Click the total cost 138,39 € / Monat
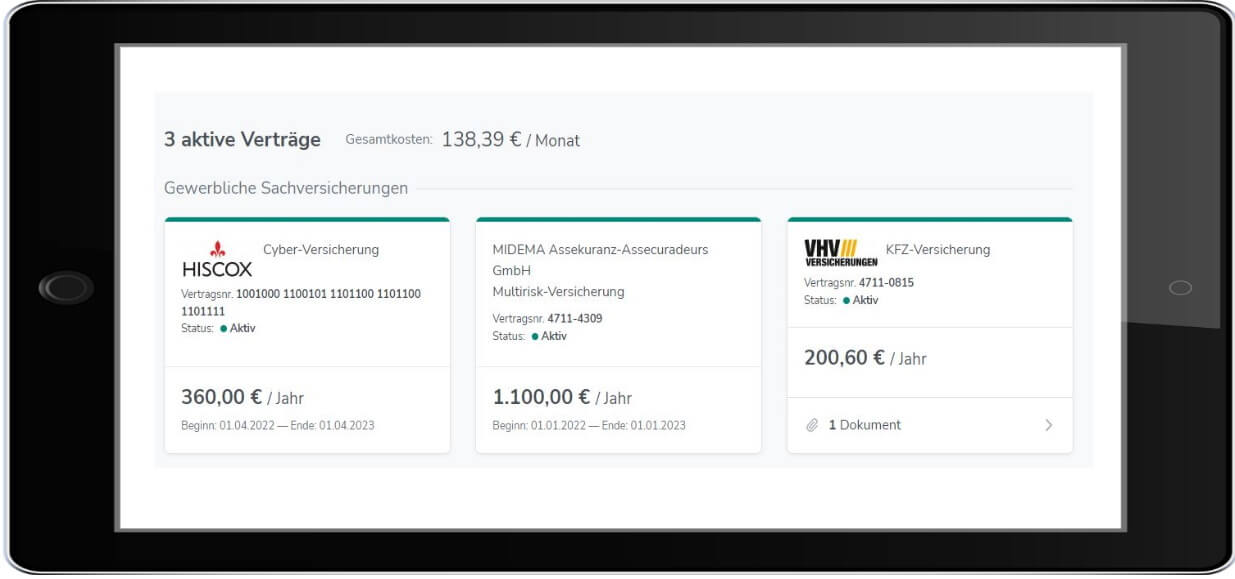The height and width of the screenshot is (579, 1235). [x=510, y=140]
